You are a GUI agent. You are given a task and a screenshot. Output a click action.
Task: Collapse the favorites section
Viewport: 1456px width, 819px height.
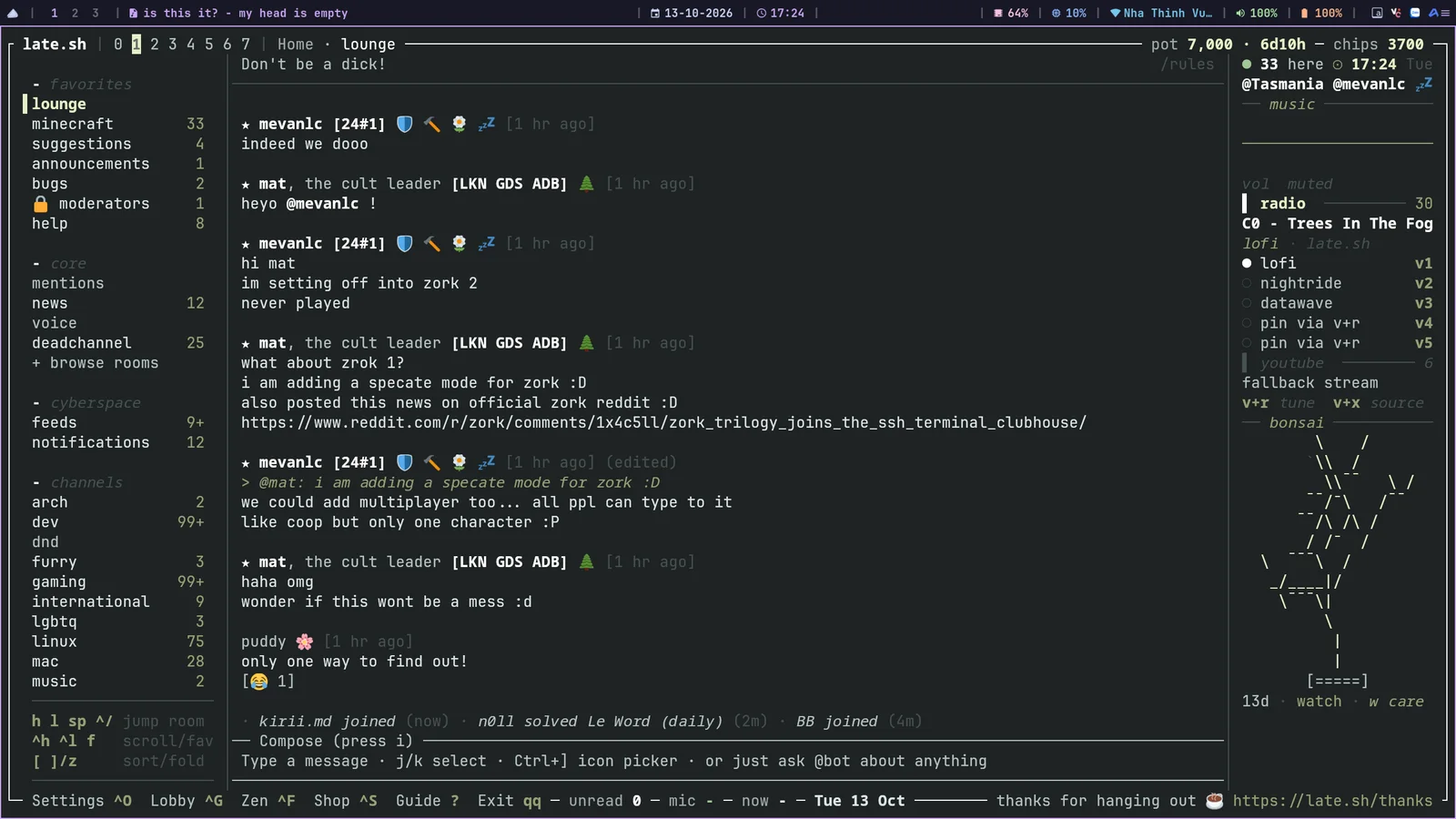82,84
